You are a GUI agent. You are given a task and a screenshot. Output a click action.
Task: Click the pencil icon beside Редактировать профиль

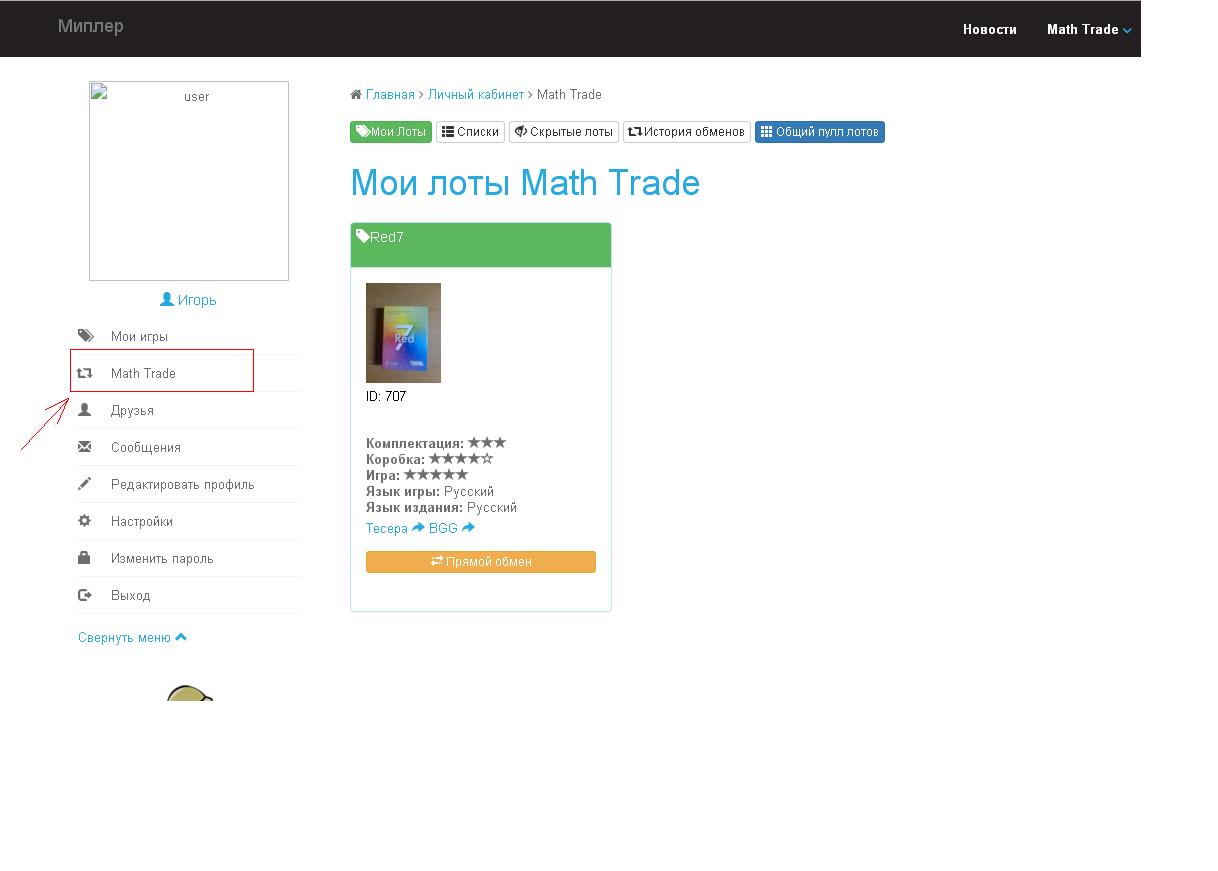(x=85, y=484)
